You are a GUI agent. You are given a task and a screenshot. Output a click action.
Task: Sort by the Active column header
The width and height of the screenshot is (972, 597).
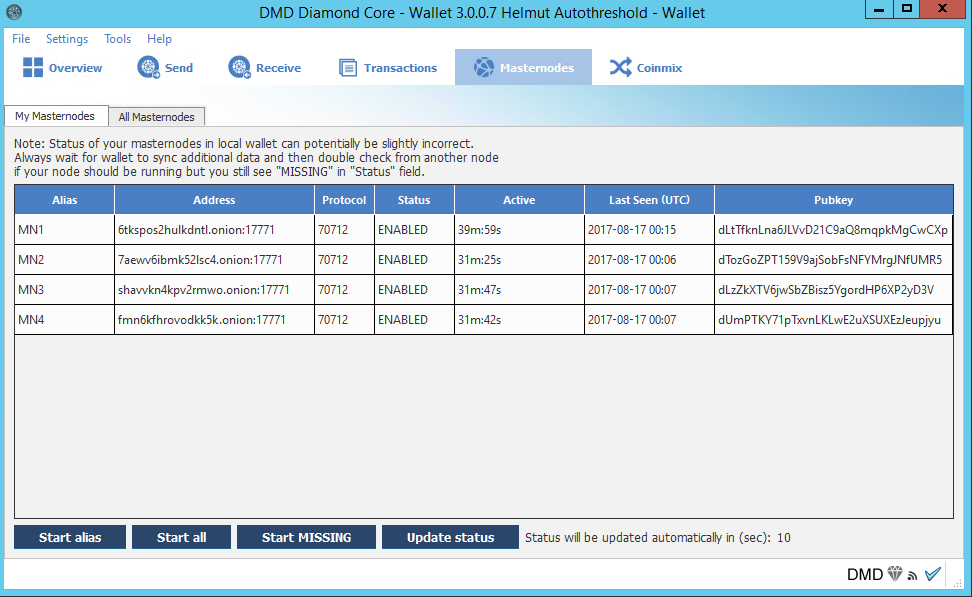[519, 200]
